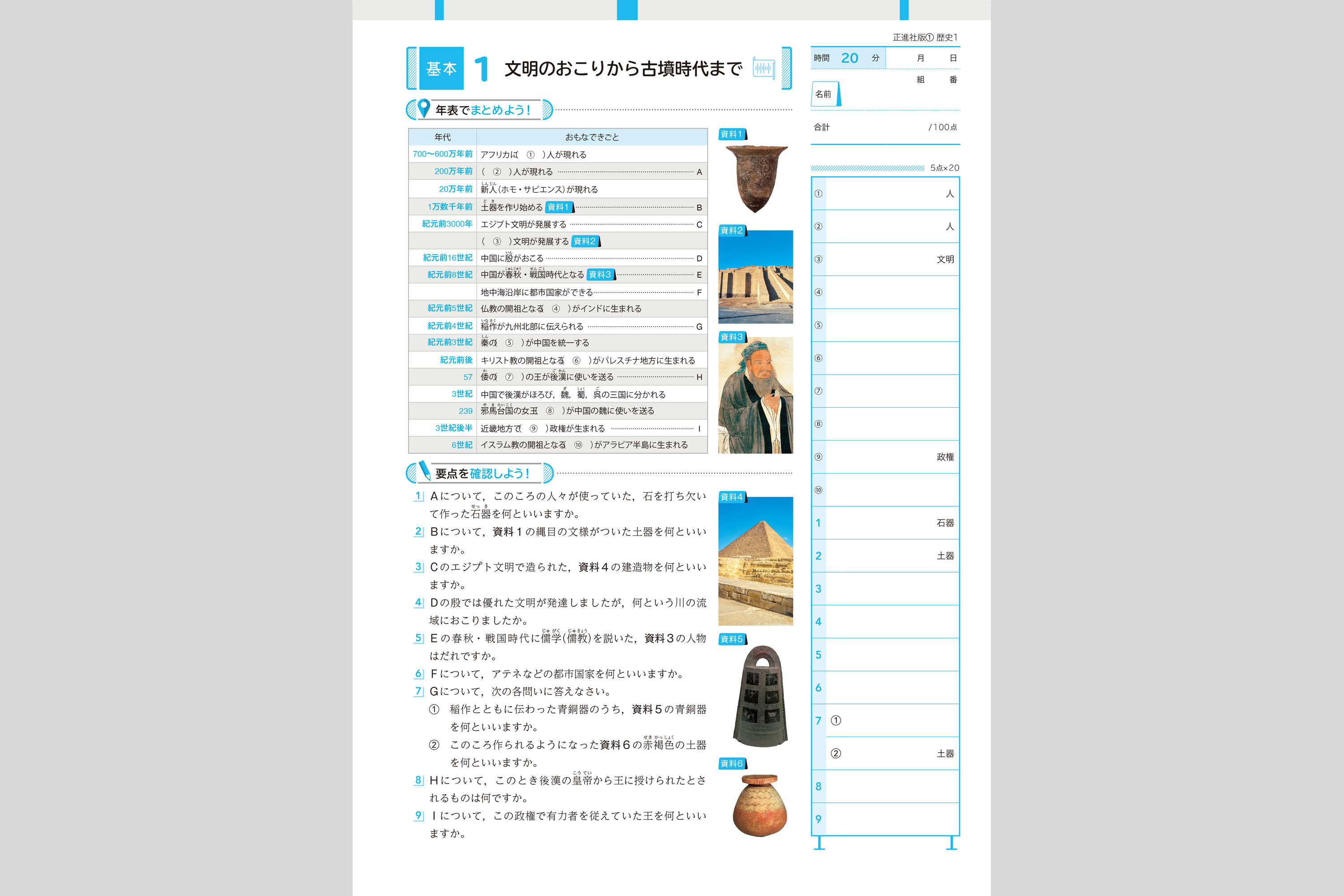Viewport: 1344px width, 896px height.
Task: Open the Jomon pottery photo of 資料1
Action: click(756, 179)
